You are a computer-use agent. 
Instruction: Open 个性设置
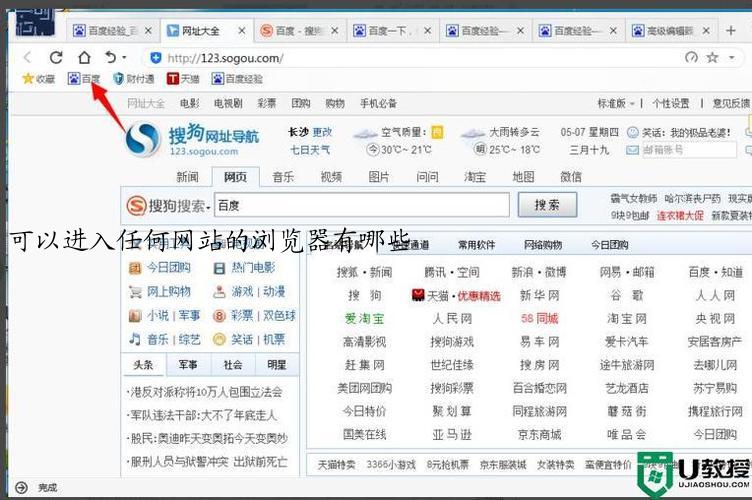tap(670, 104)
